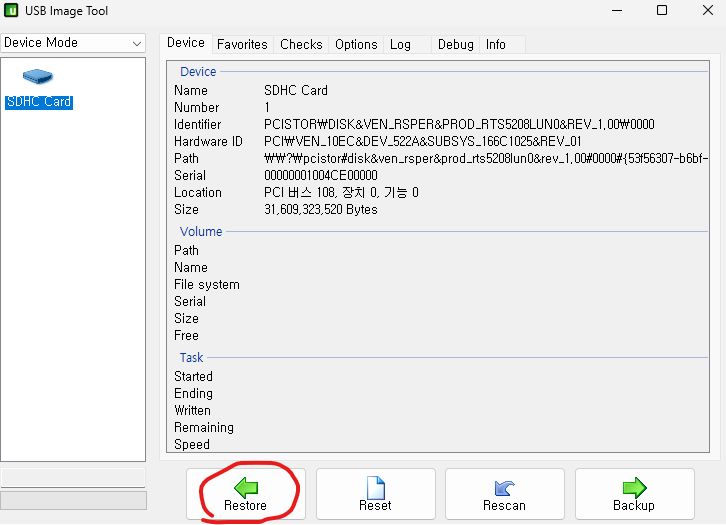
Task: Click the 'Volume' section heading
Action: click(201, 231)
